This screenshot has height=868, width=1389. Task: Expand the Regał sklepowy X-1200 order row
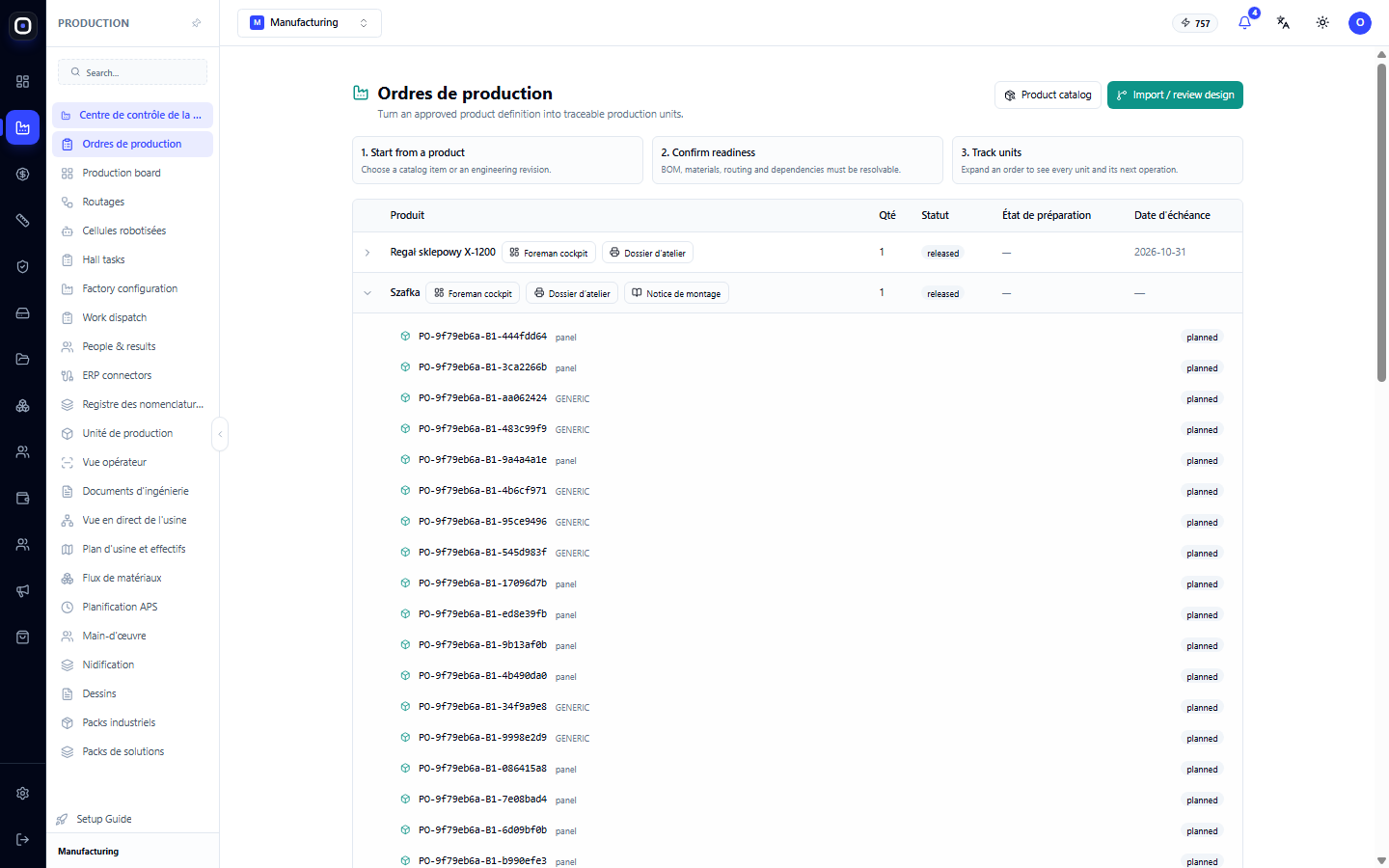pos(368,253)
